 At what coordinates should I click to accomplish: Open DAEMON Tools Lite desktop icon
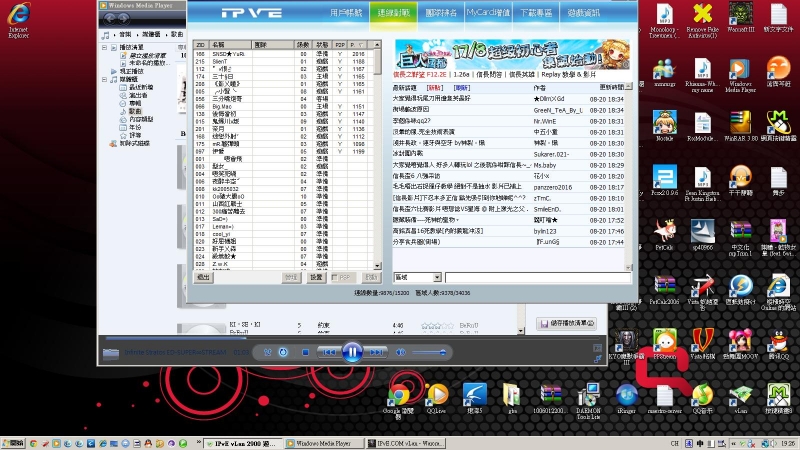point(588,393)
